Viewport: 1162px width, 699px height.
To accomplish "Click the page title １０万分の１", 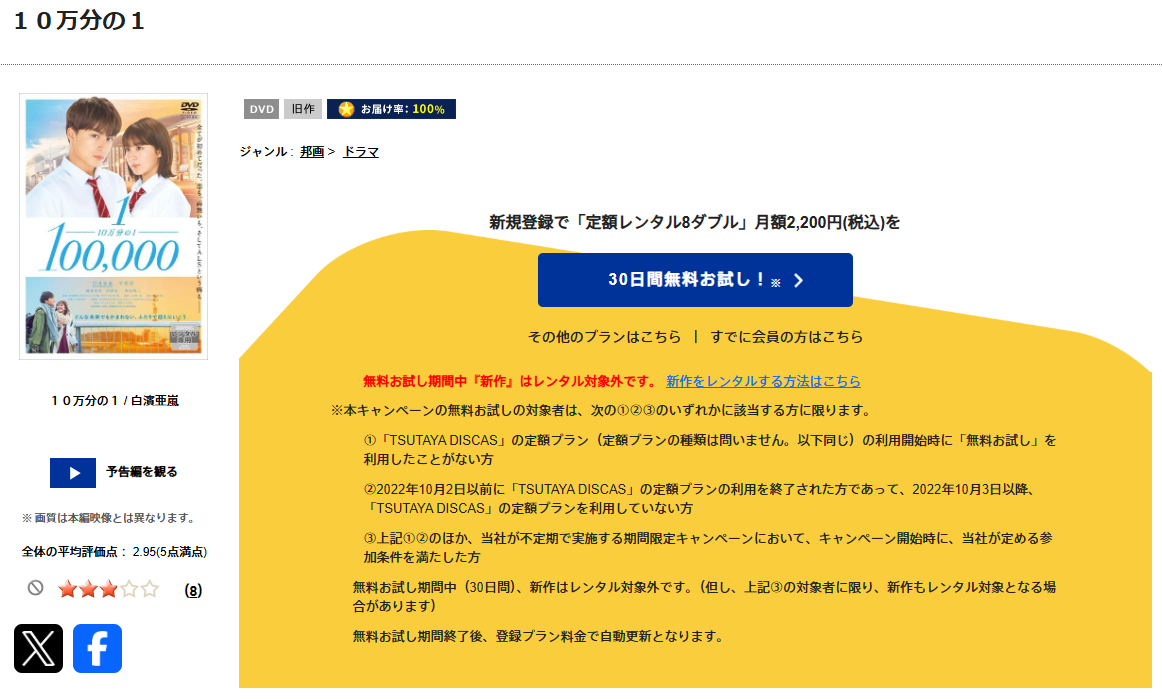I will coord(79,21).
